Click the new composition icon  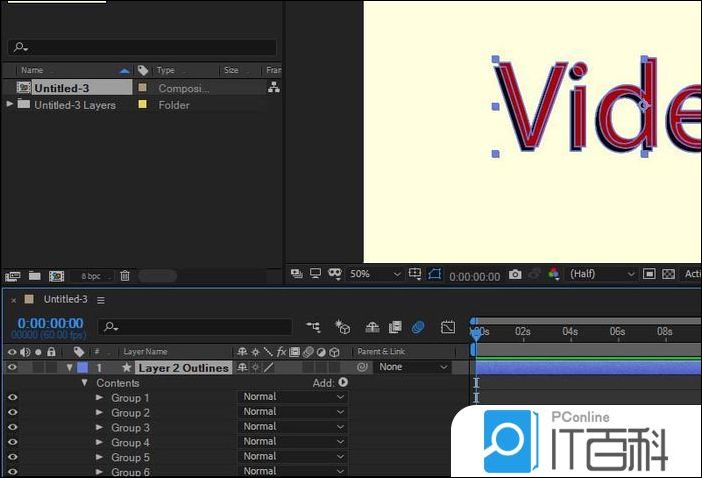coord(57,276)
